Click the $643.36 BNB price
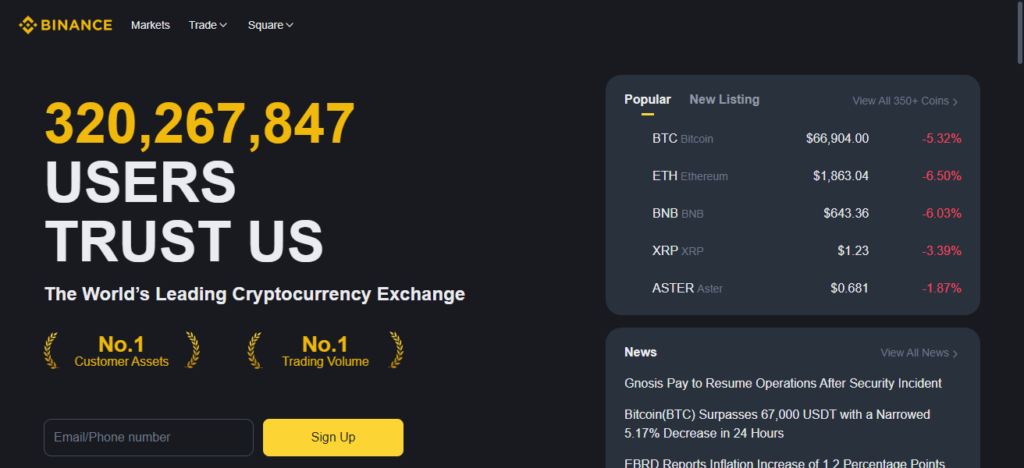 (846, 213)
